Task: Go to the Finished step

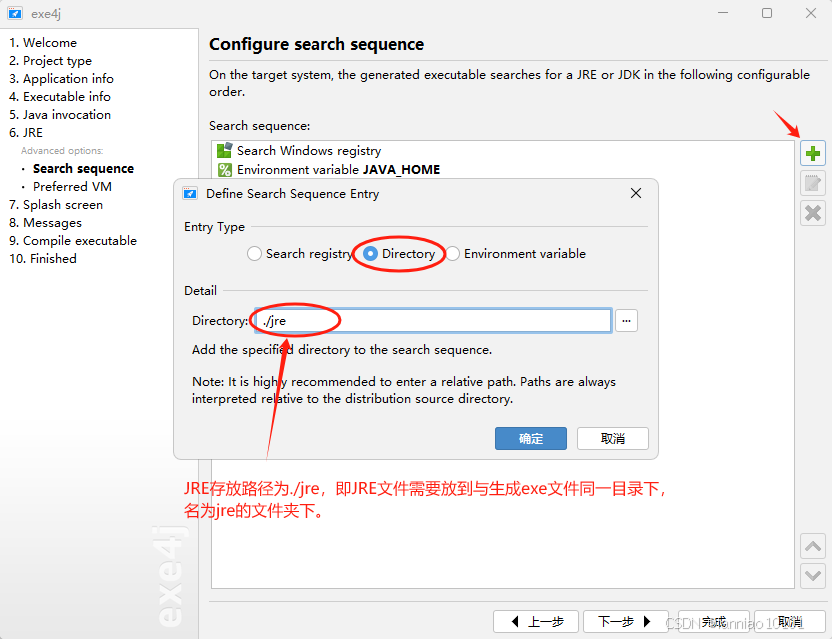Action: coord(43,259)
